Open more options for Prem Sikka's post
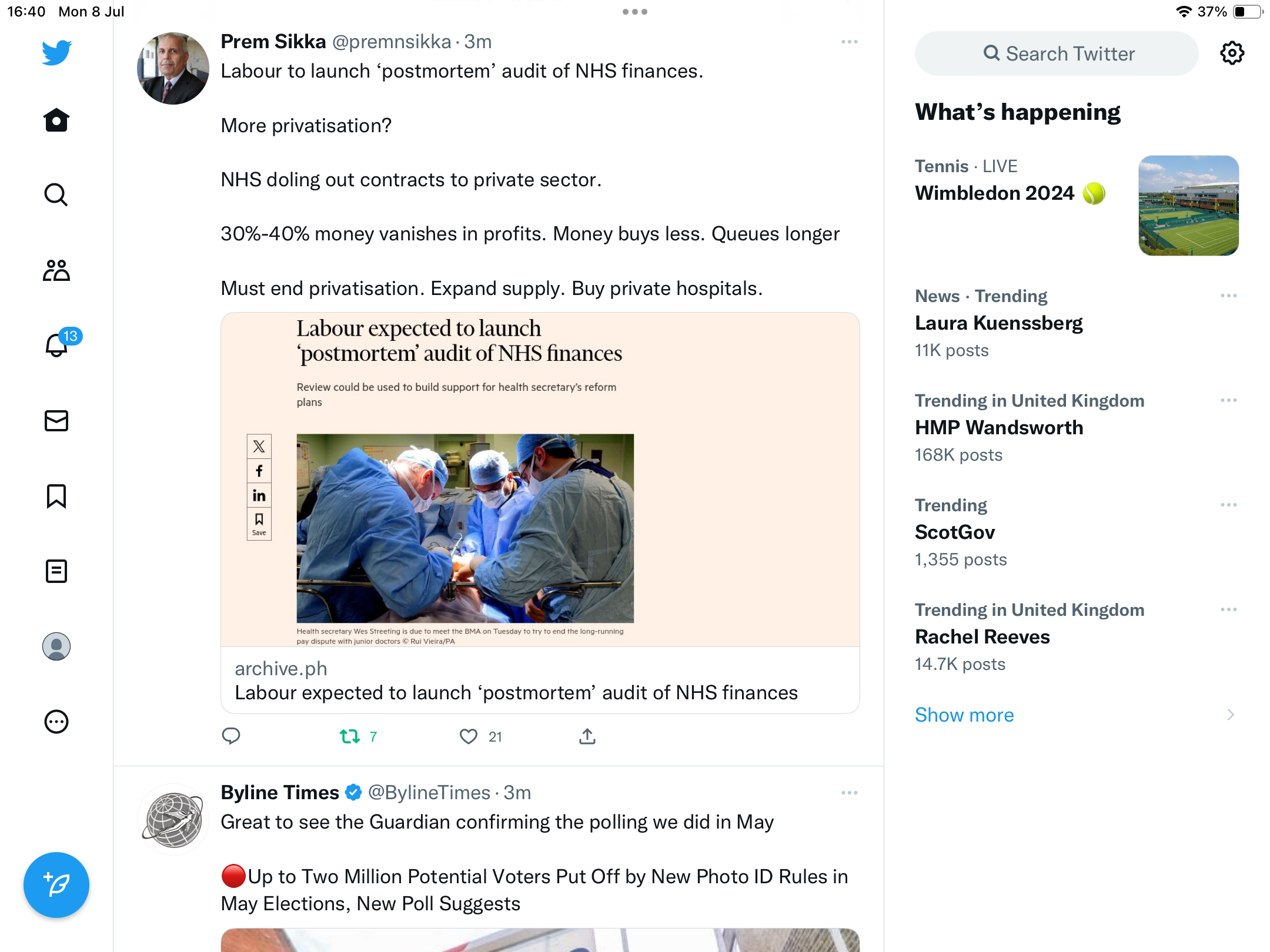 tap(849, 42)
